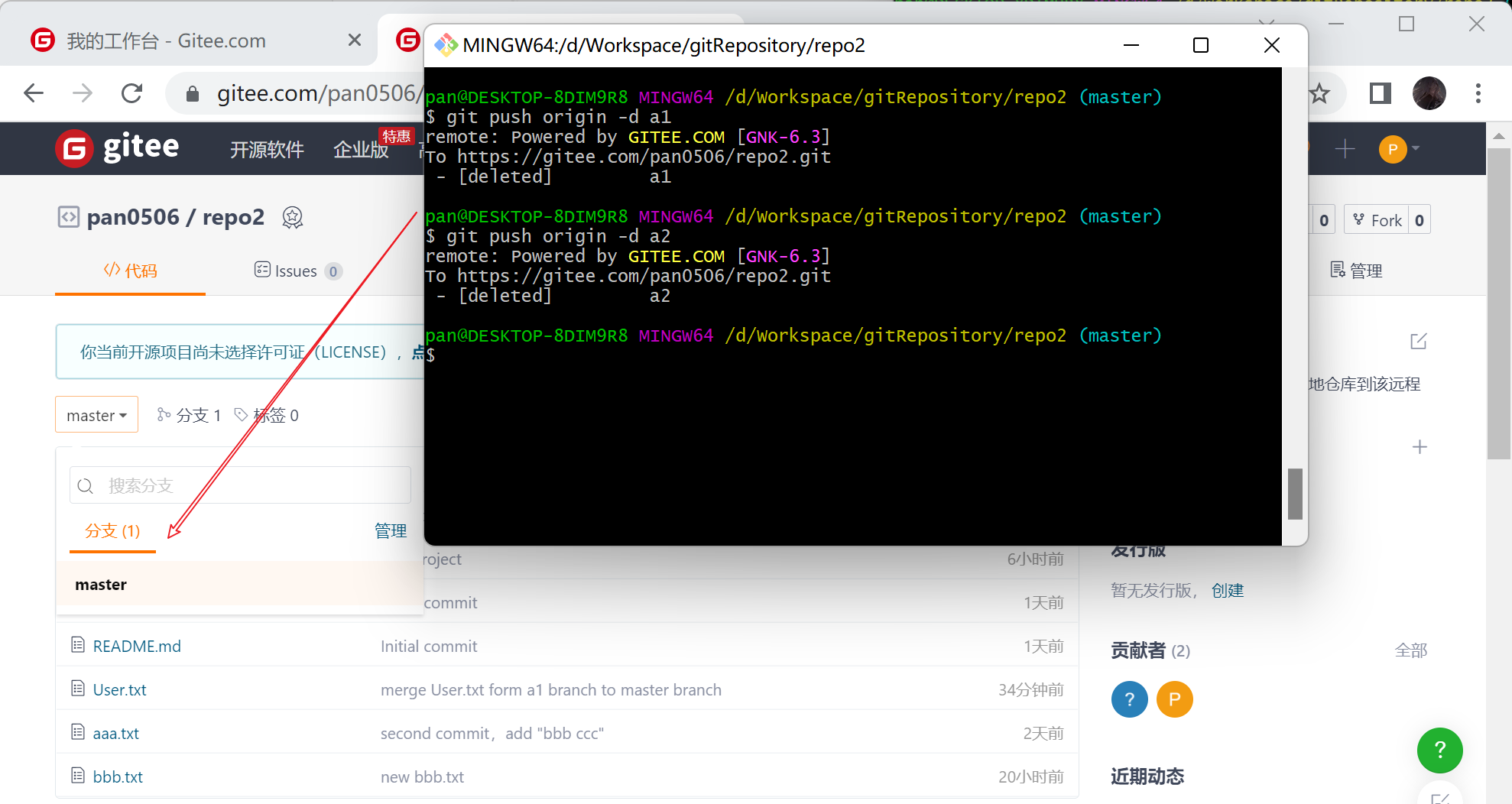Click the repo badge icon beside repo2
Image resolution: width=1512 pixels, height=804 pixels.
[x=293, y=218]
